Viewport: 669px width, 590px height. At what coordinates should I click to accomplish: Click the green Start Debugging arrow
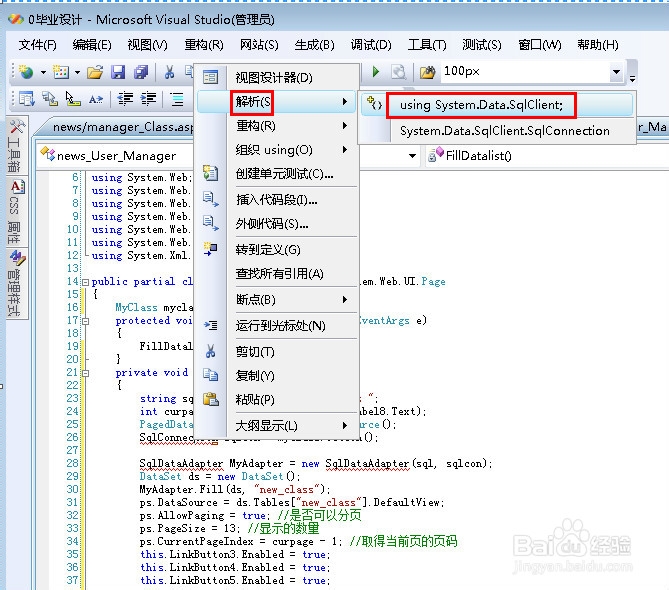(x=375, y=72)
